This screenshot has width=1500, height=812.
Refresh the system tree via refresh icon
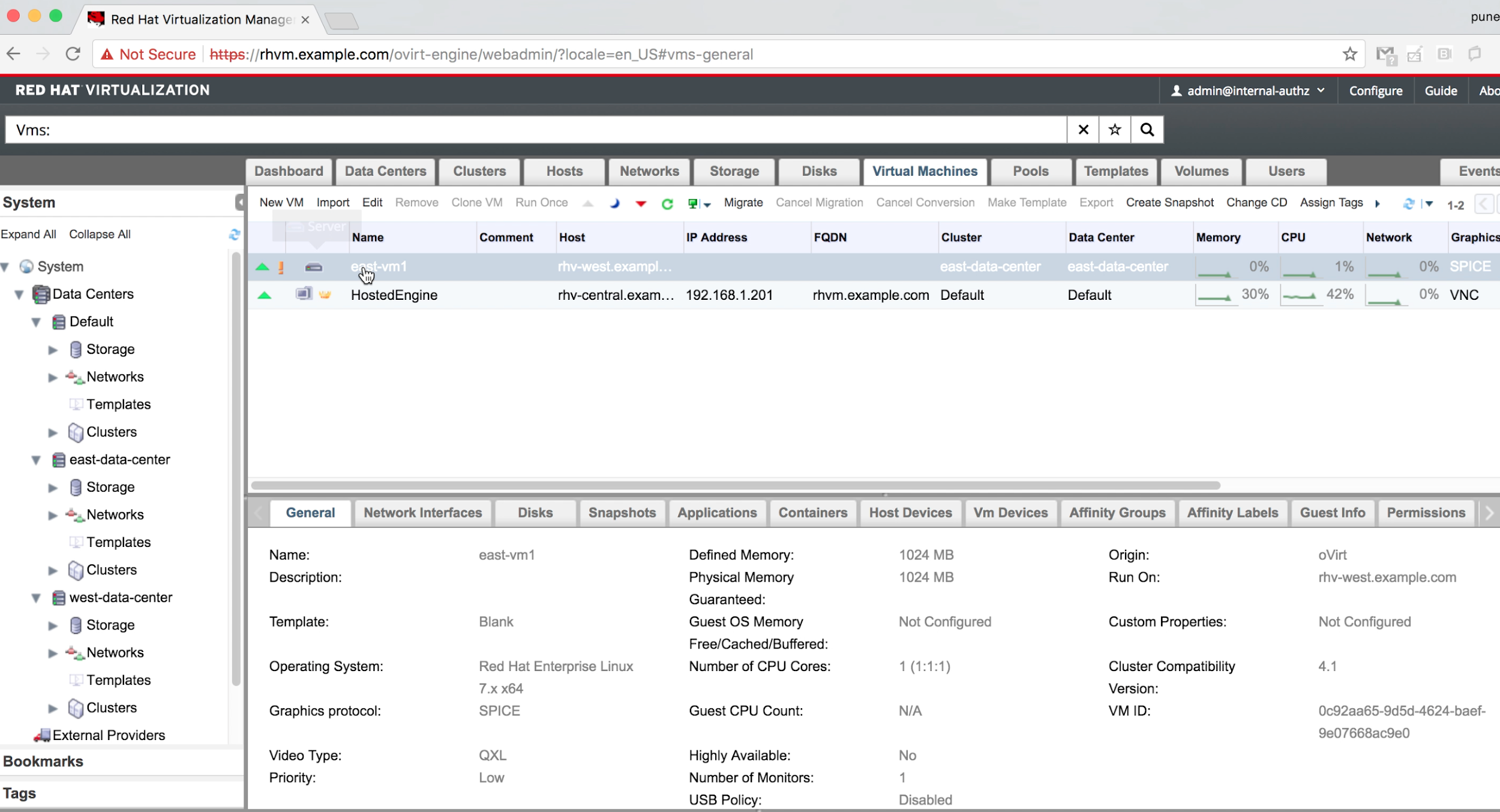pos(234,234)
